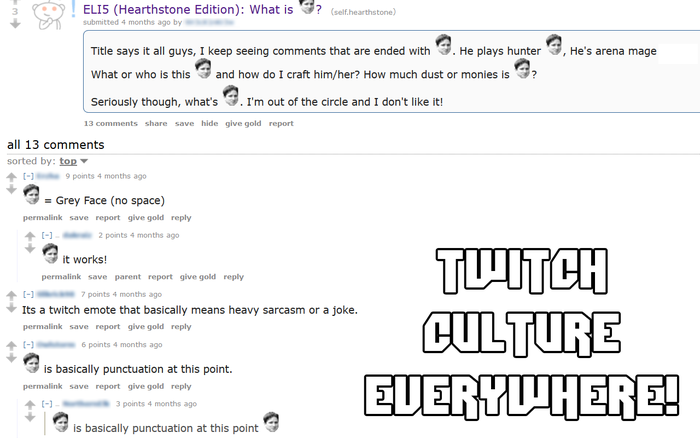
Task: Downvote the post next to the Reddit alien
Action: pos(15,24)
